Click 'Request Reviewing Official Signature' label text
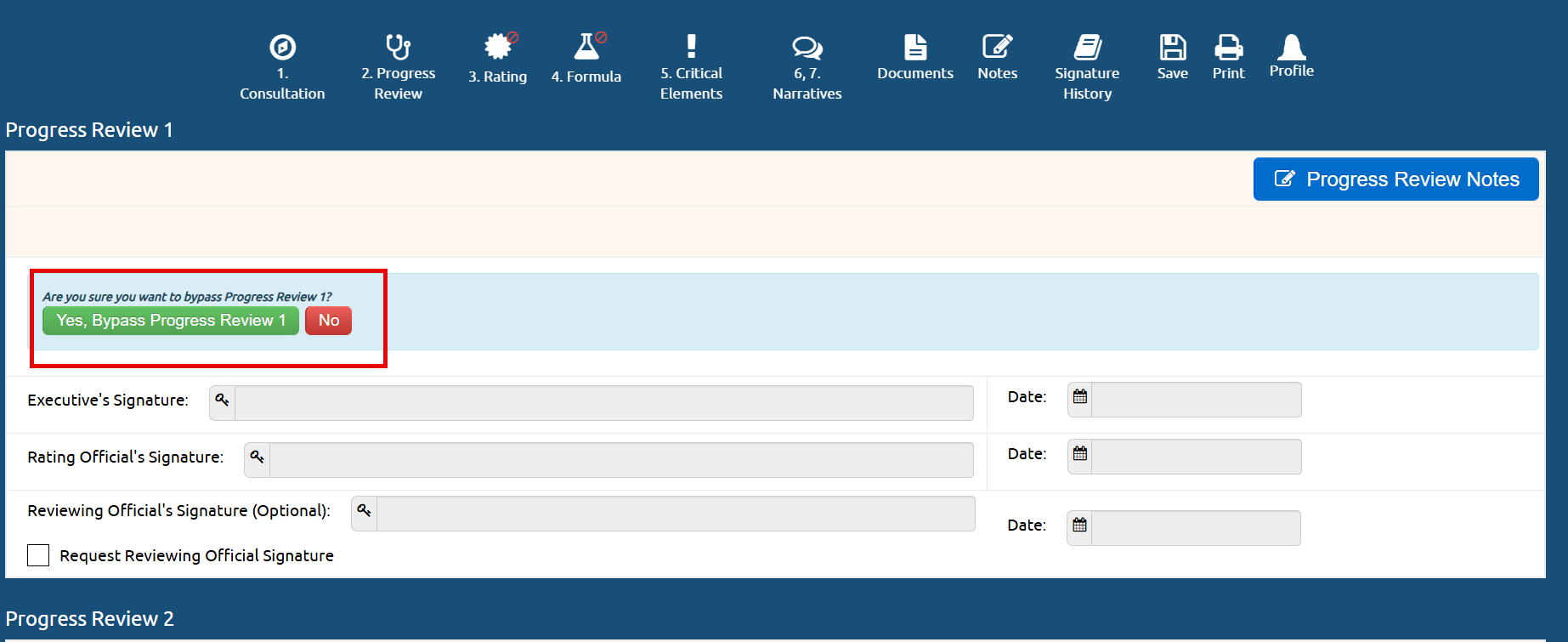Viewport: 1568px width, 642px height. coord(196,555)
